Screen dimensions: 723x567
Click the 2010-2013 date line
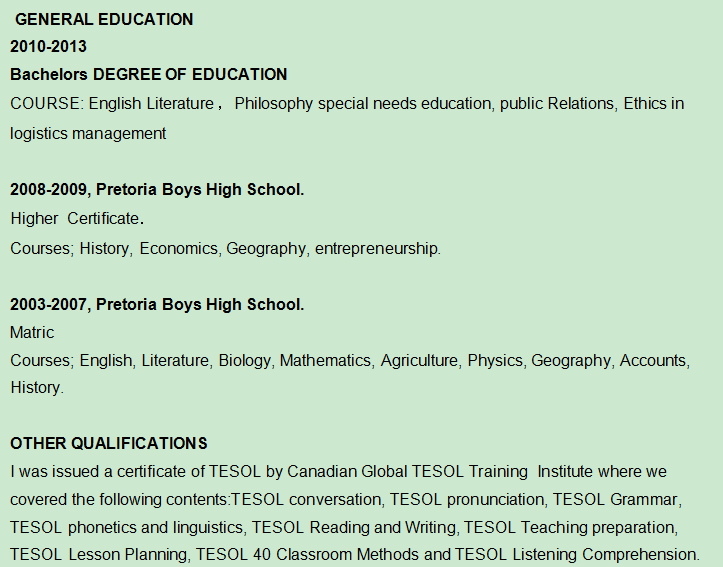tap(48, 47)
